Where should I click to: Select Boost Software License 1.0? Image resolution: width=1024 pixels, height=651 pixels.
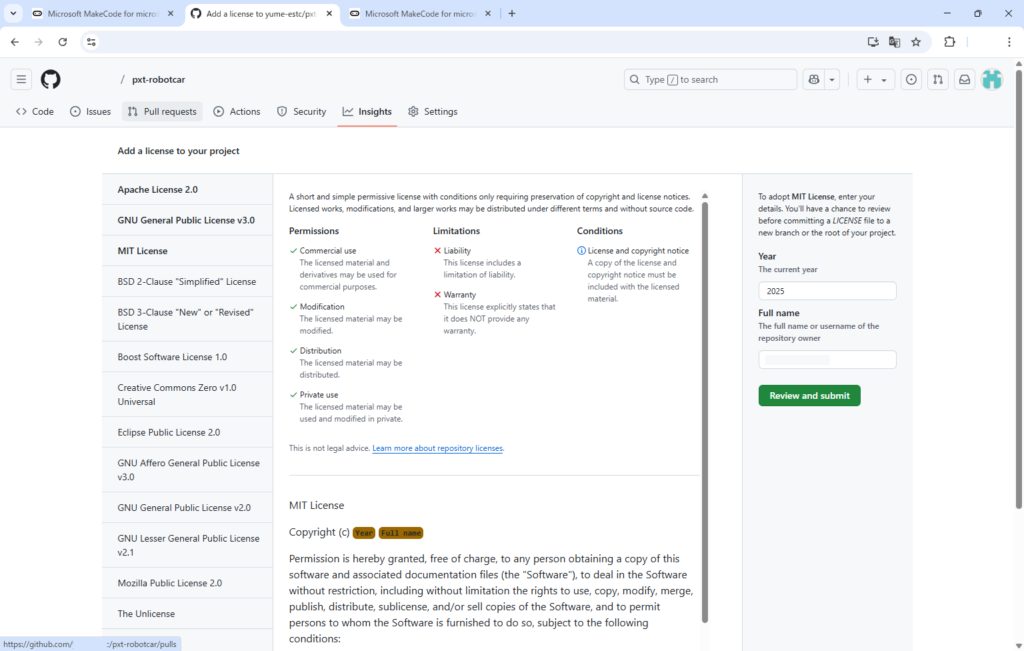point(187,357)
